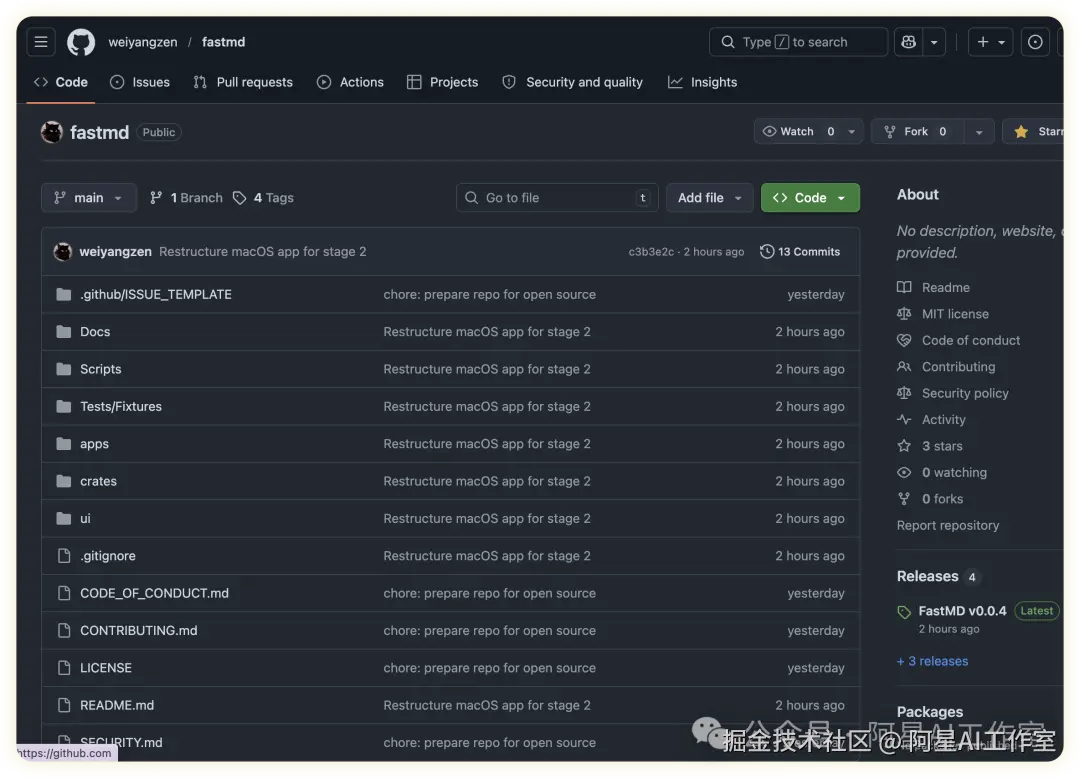
Task: Switch to the Code tab
Action: [x=61, y=83]
